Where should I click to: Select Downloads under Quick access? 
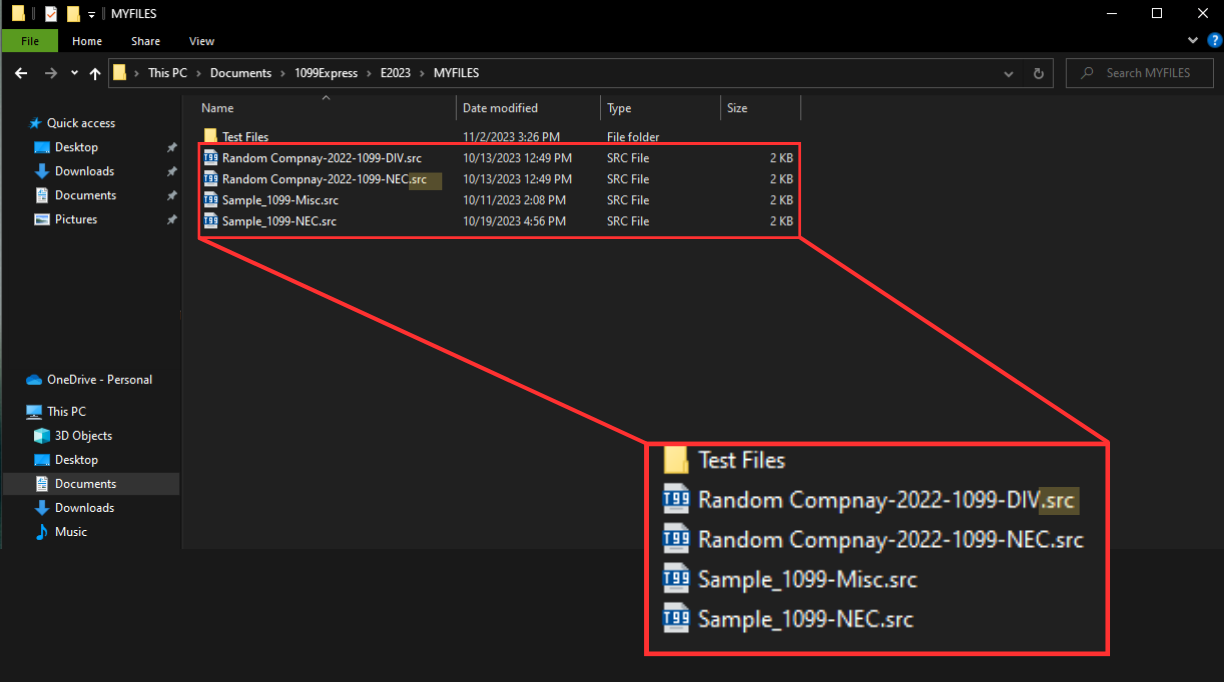pyautogui.click(x=84, y=171)
